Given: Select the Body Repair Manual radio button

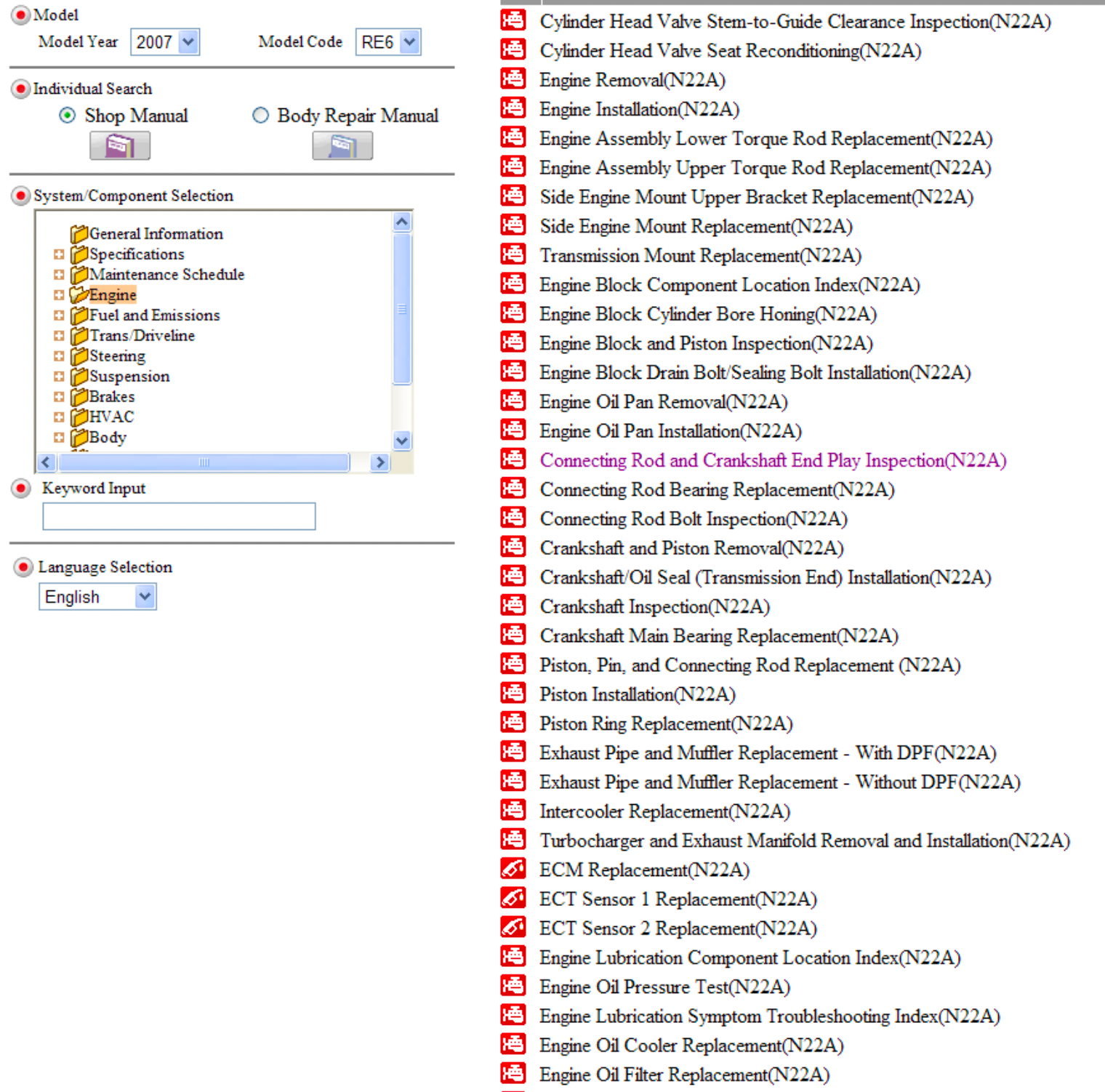Looking at the screenshot, I should [260, 116].
